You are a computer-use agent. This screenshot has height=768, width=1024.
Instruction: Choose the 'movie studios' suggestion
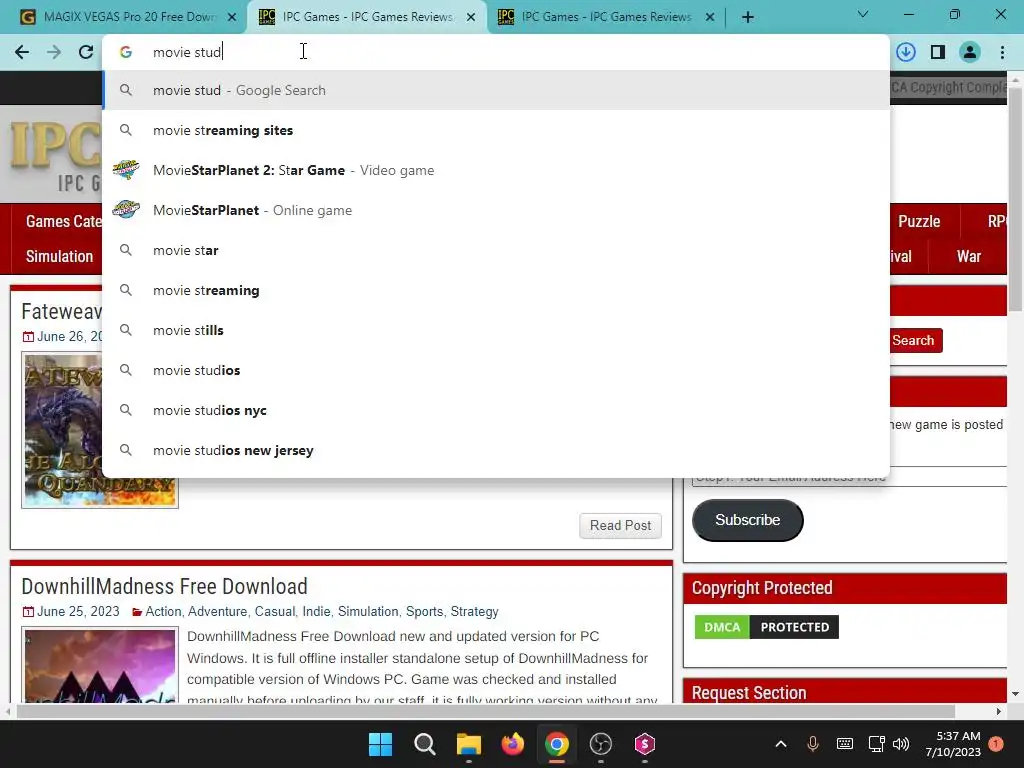pyautogui.click(x=496, y=370)
